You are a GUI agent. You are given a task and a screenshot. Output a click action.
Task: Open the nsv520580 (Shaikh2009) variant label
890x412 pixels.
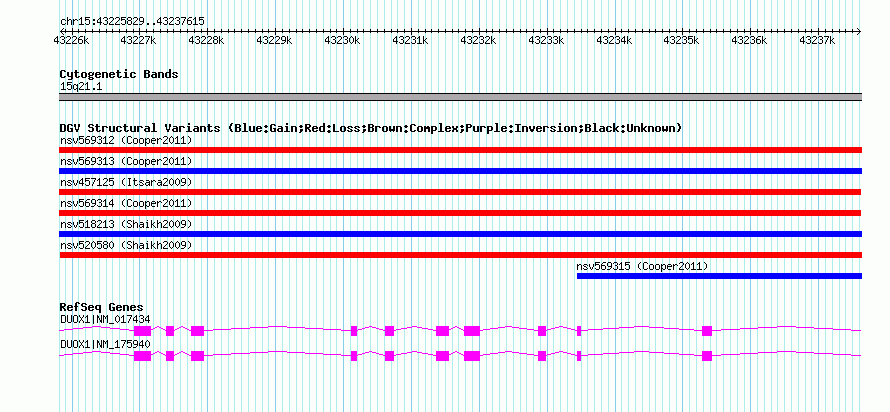[126, 245]
